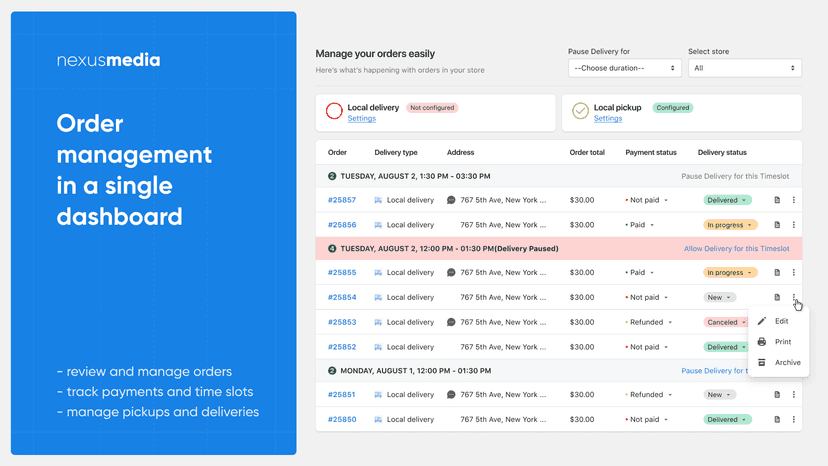Open order #25857 link
The width and height of the screenshot is (828, 466).
point(342,200)
